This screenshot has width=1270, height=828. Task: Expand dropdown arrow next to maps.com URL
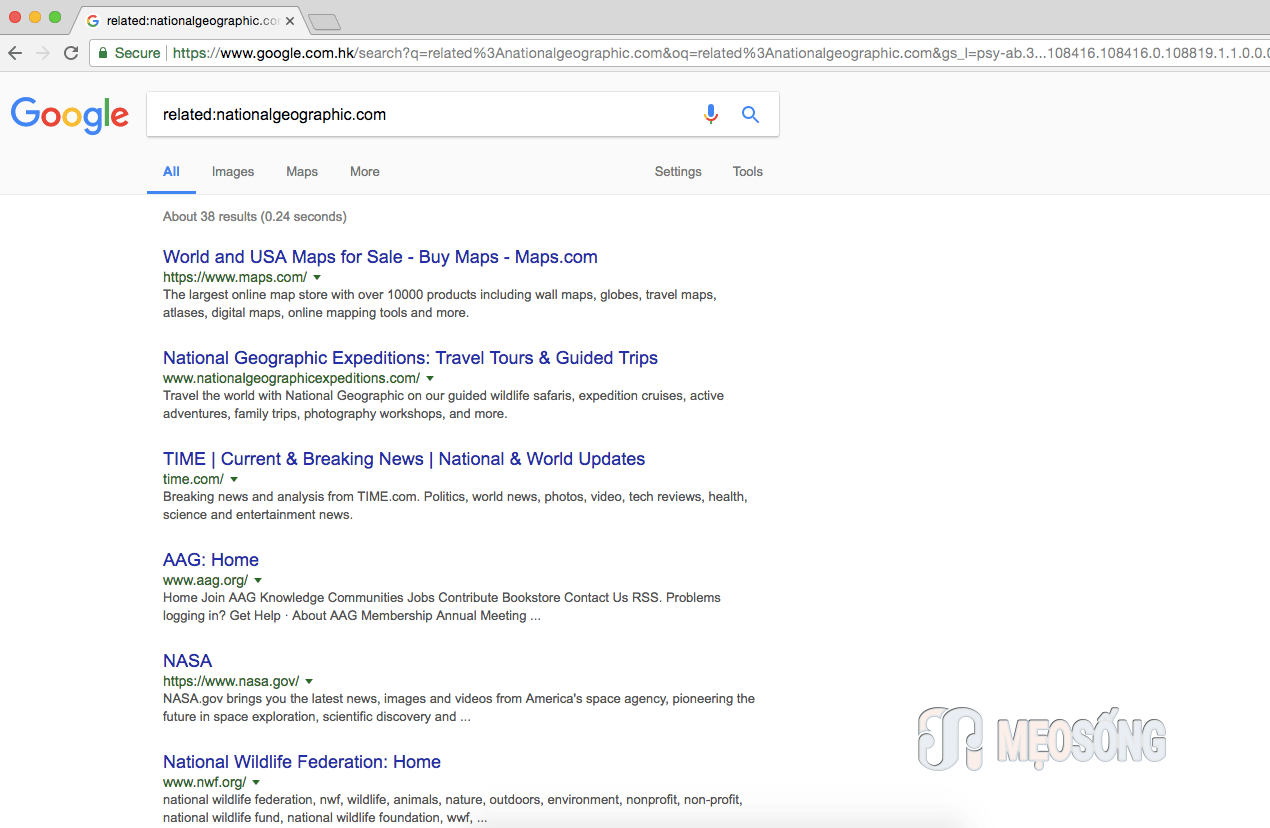click(x=317, y=277)
